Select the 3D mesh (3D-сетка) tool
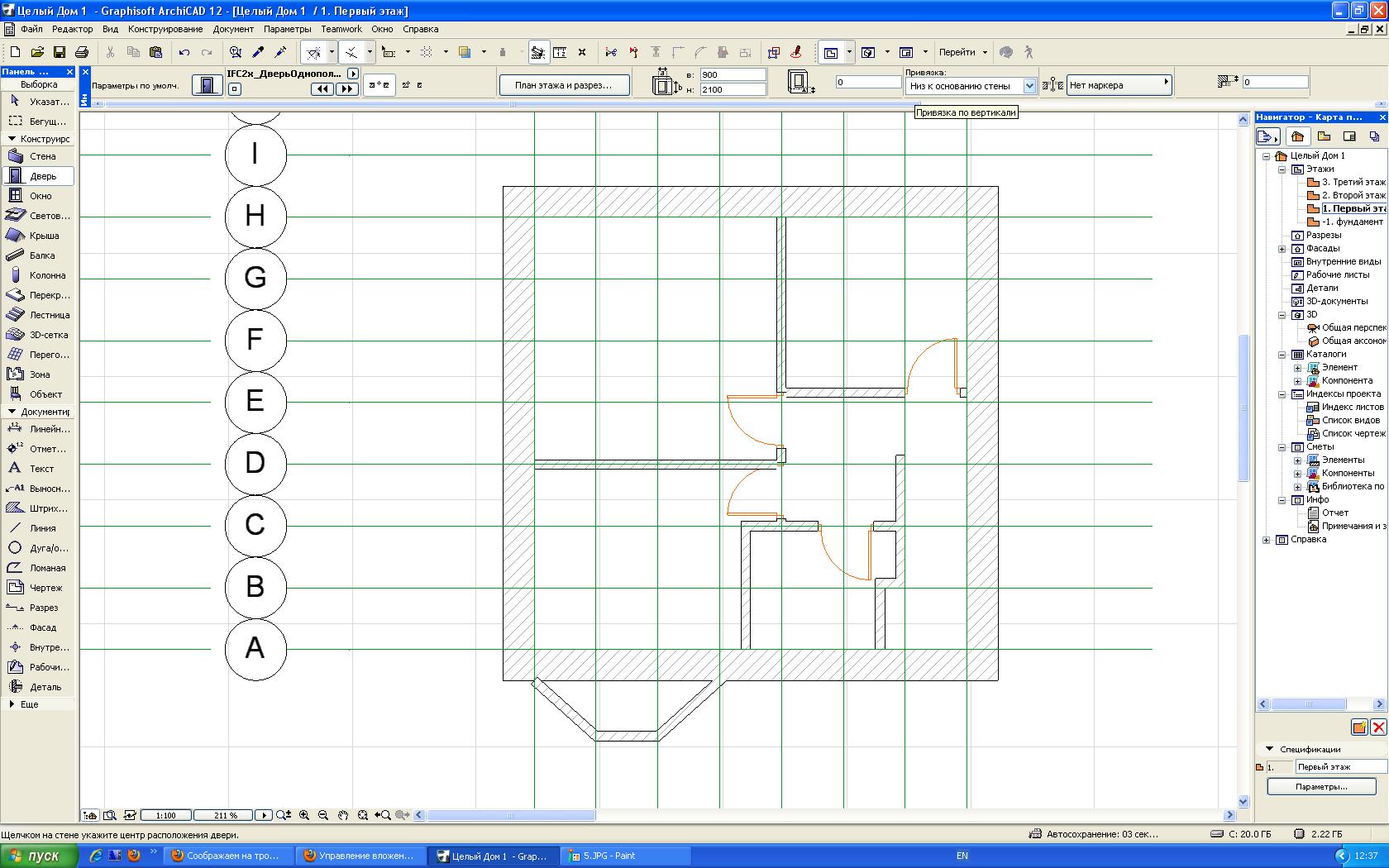 (38, 335)
